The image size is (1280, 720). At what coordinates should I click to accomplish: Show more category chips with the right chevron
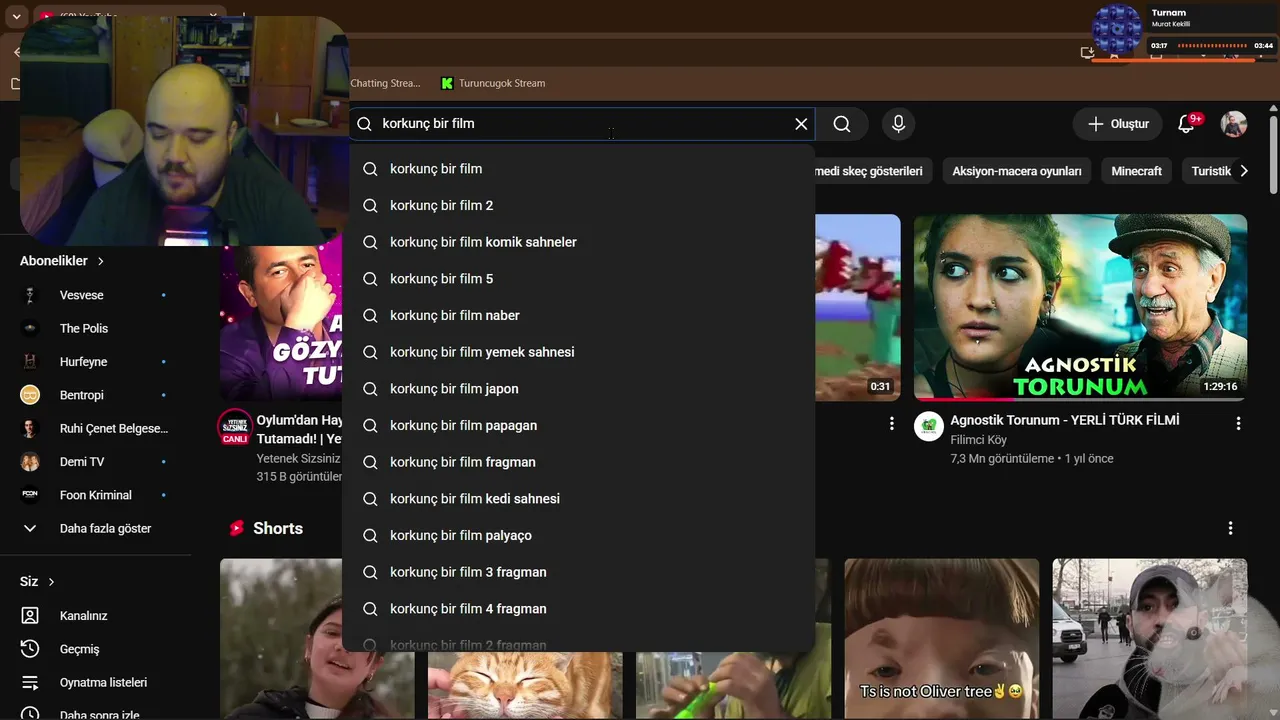pos(1244,171)
